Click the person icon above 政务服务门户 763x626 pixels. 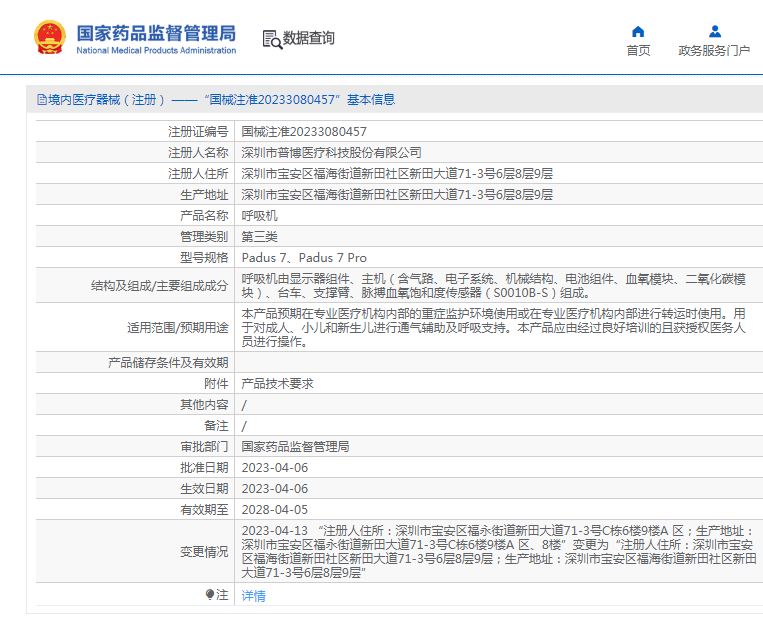[714, 31]
